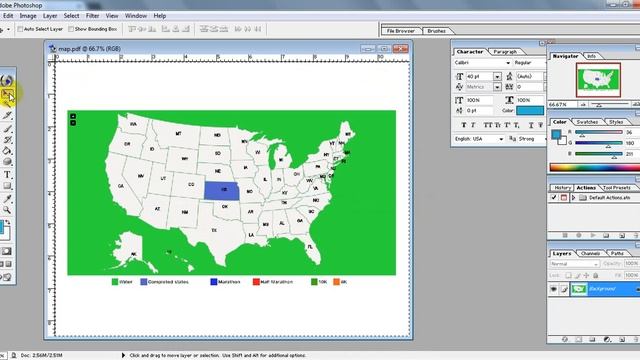Switch to the History tab
Screen dimensions: 640x360
coord(562,188)
